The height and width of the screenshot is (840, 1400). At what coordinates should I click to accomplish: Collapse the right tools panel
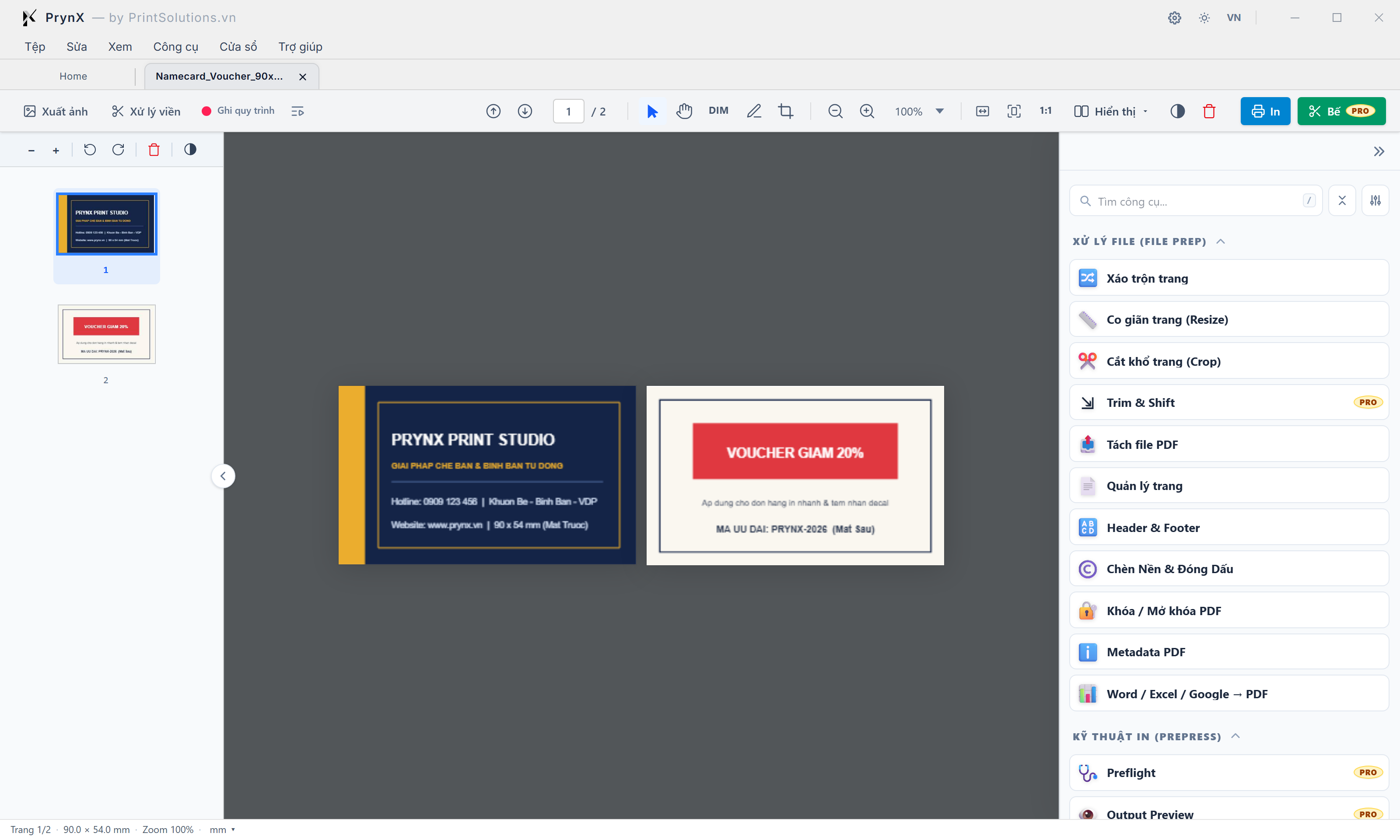tap(1379, 152)
